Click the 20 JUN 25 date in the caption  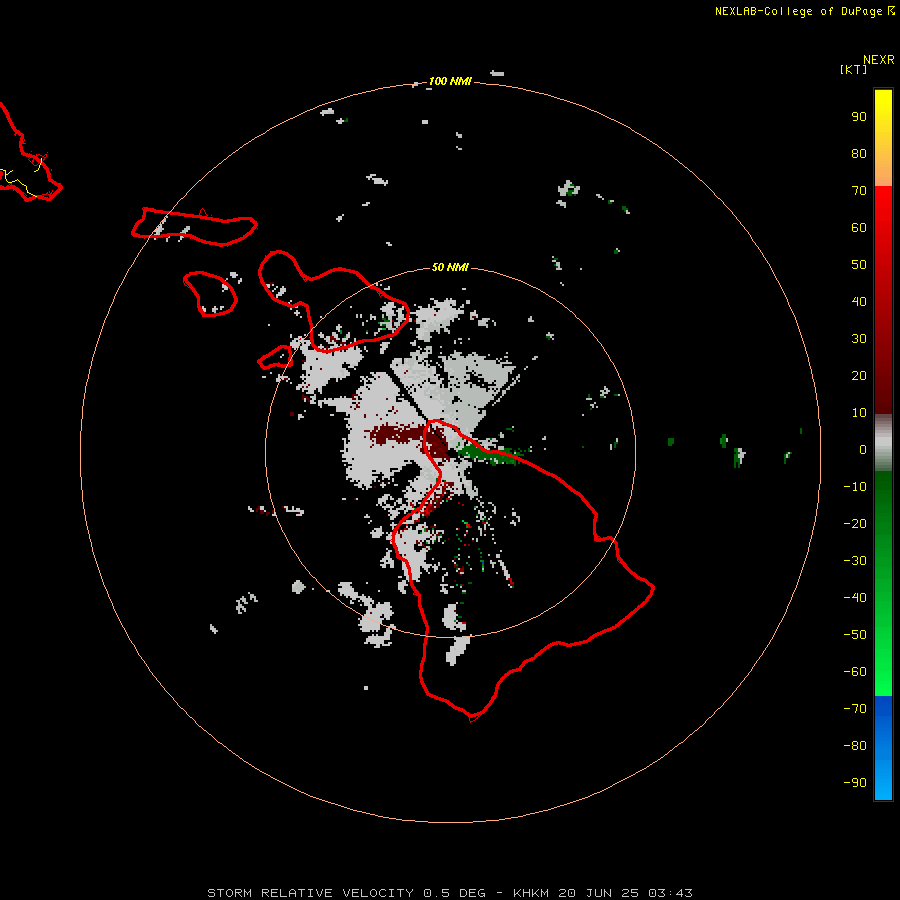[x=599, y=893]
